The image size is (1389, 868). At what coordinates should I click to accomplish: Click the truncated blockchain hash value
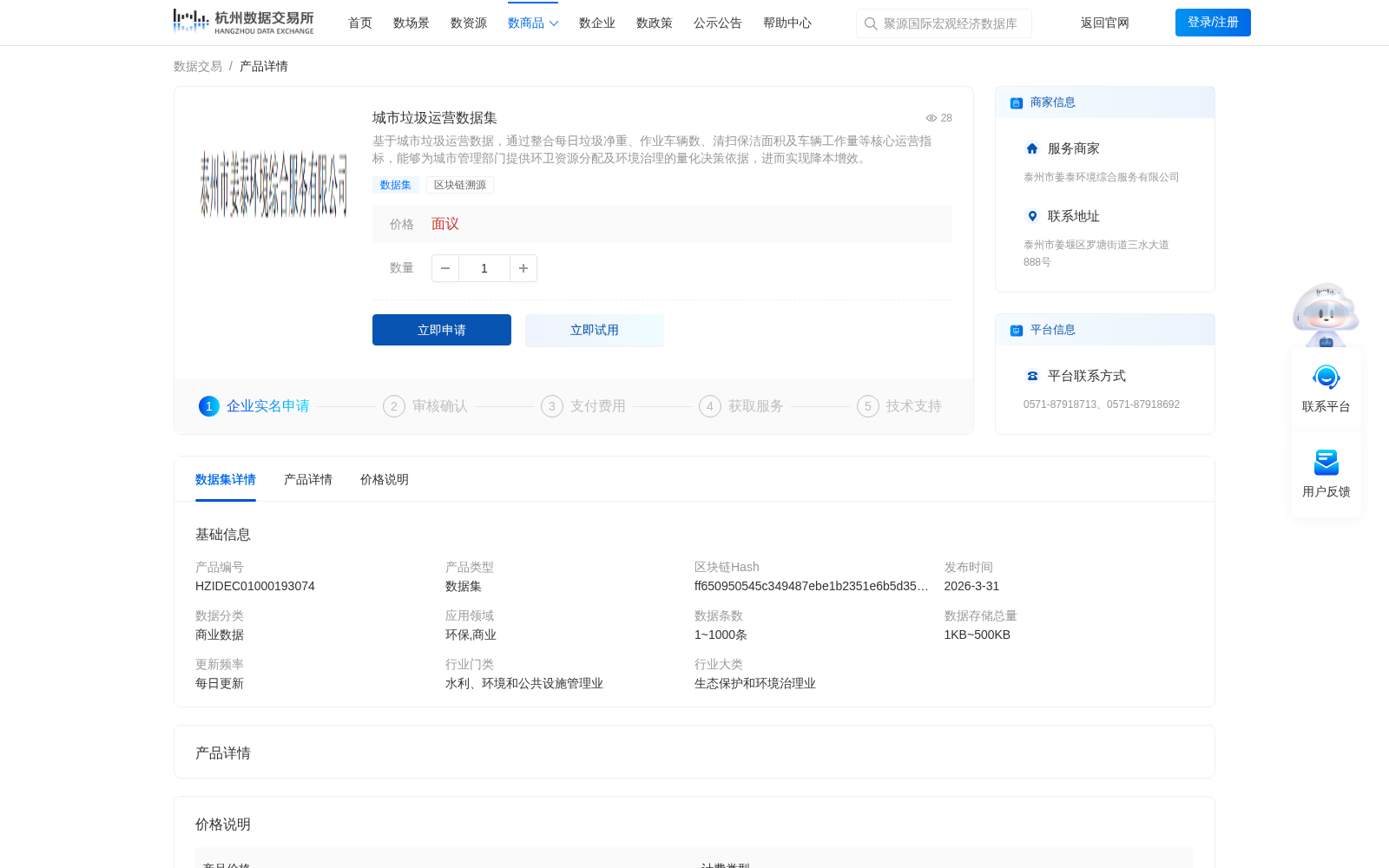point(812,586)
